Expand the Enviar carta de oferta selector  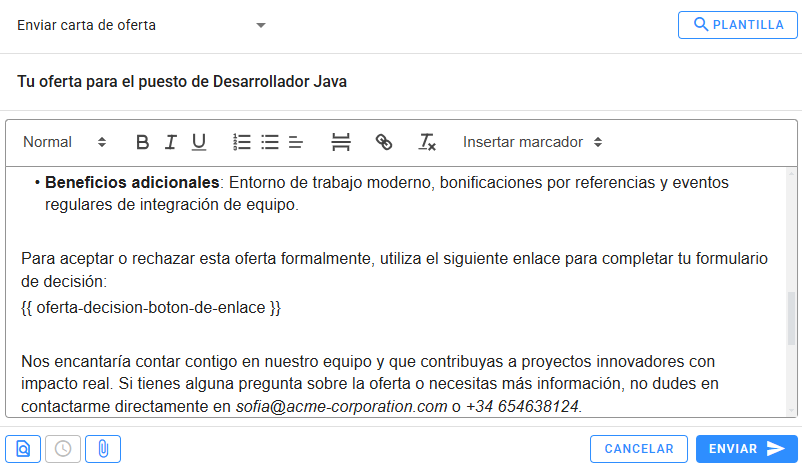tap(141, 25)
